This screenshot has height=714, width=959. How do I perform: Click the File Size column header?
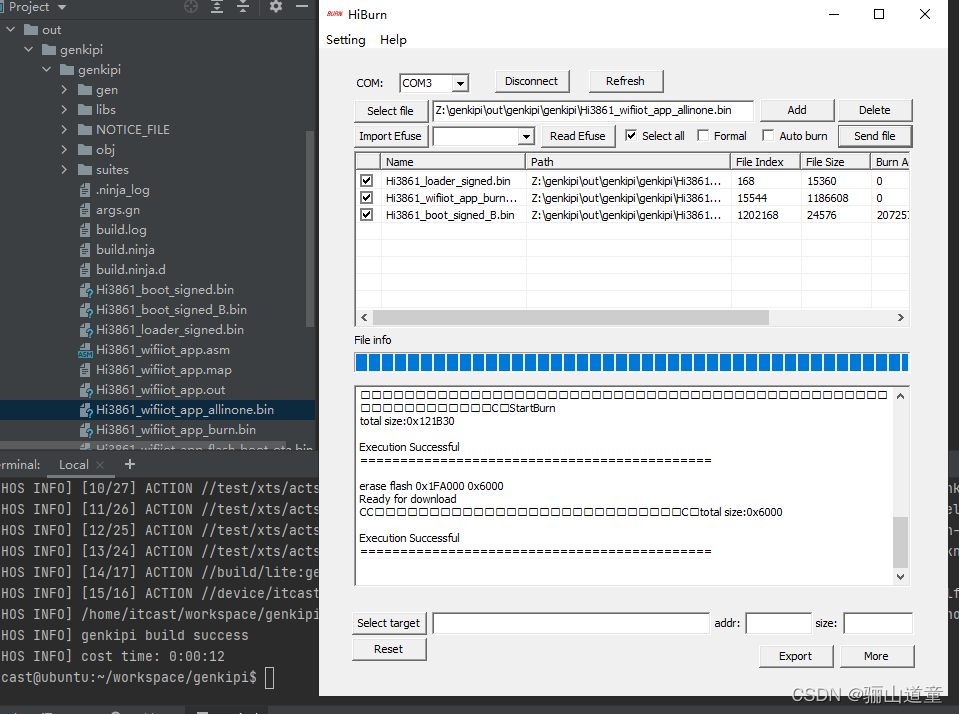835,162
